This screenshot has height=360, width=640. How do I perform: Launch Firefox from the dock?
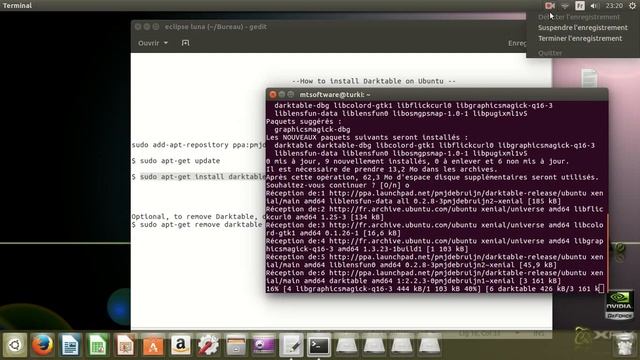pos(42,345)
